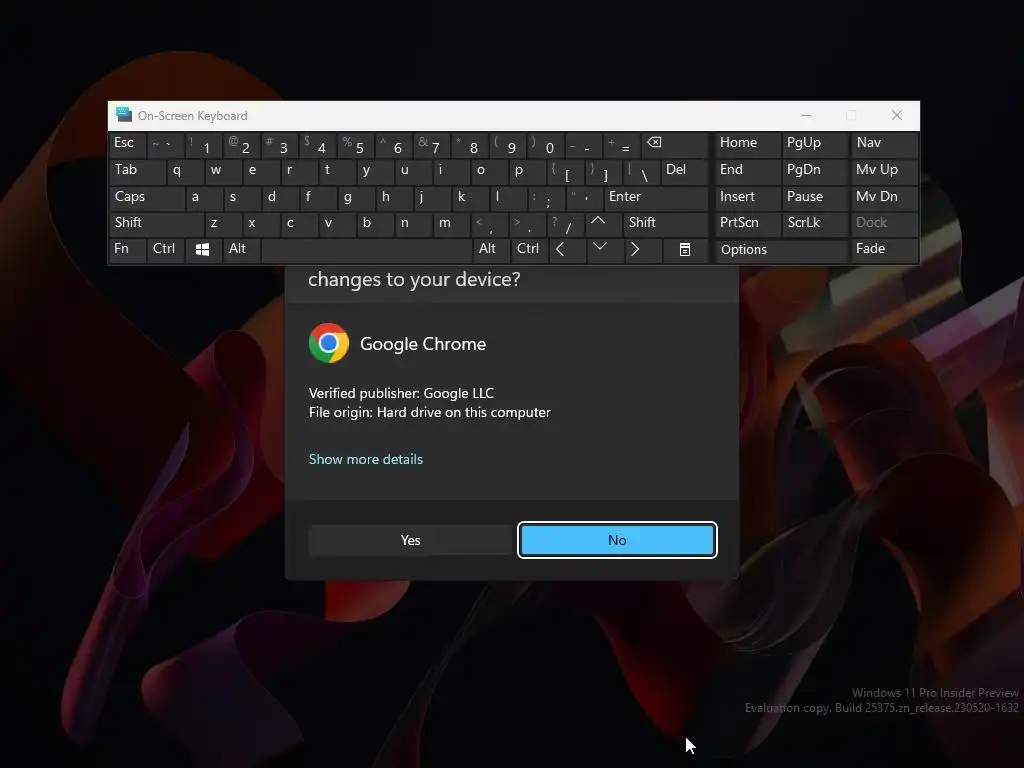This screenshot has height=768, width=1024.
Task: Click the PrtScn key
Action: (x=747, y=223)
